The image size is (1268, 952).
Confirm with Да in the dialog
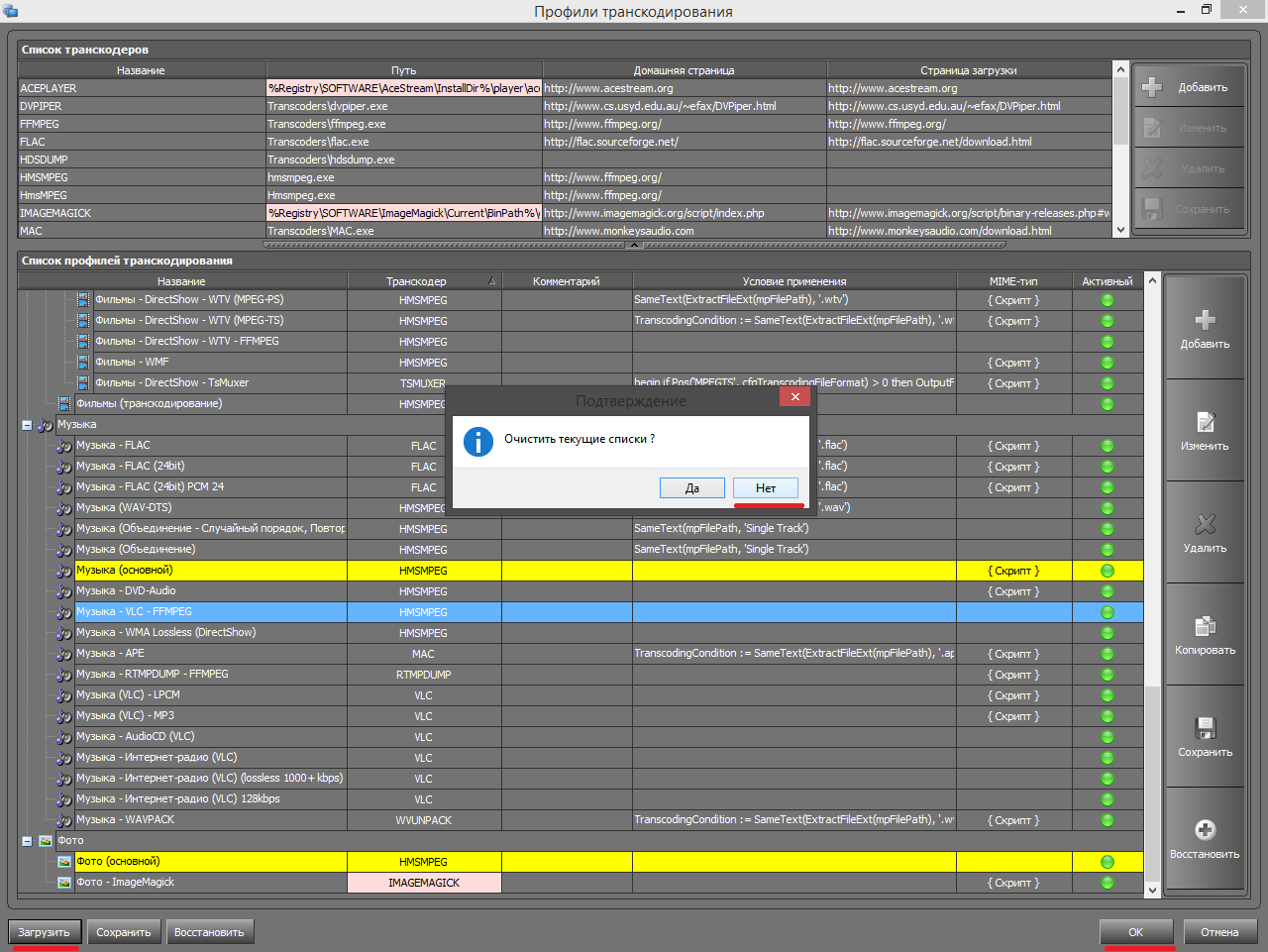691,488
